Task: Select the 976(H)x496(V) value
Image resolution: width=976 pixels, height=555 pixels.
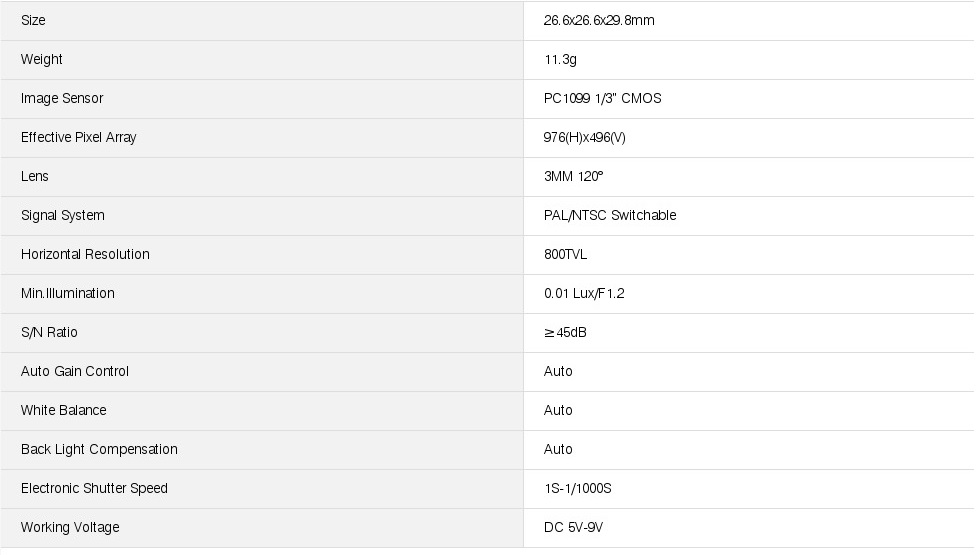Action: coord(585,137)
